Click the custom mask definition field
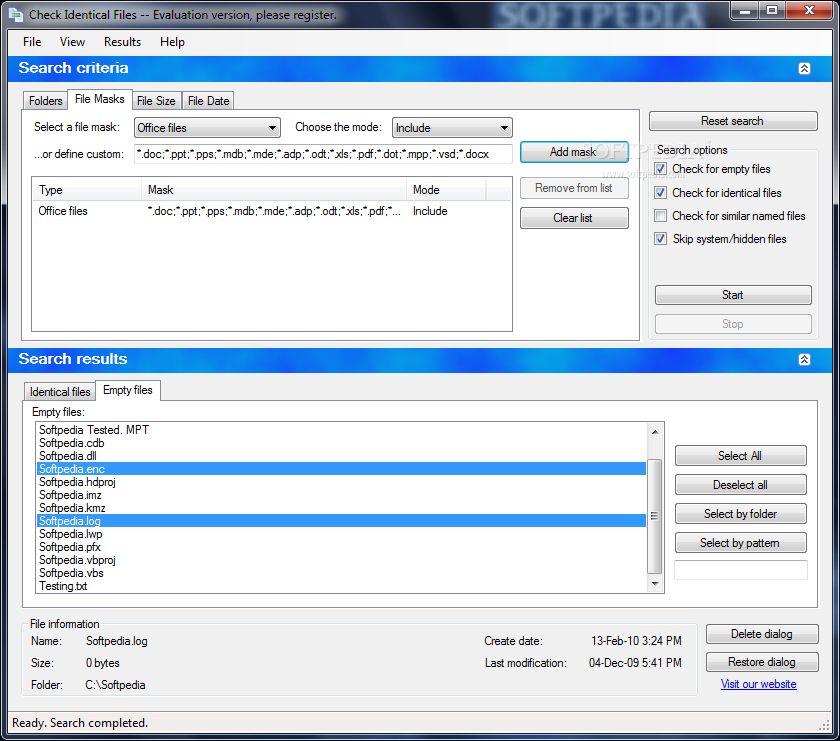Screen dimensions: 840x741 point(323,154)
